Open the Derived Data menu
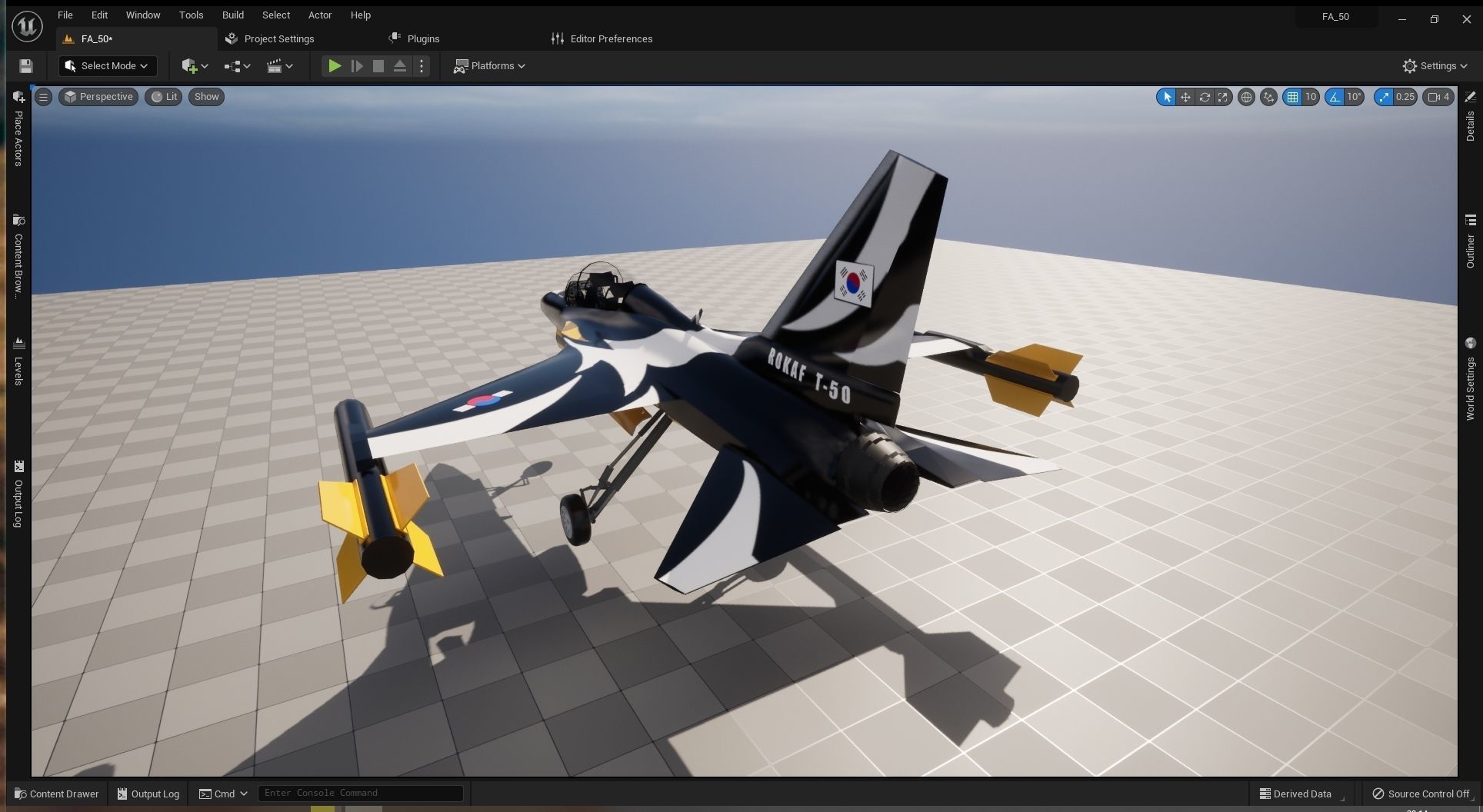 click(1300, 794)
